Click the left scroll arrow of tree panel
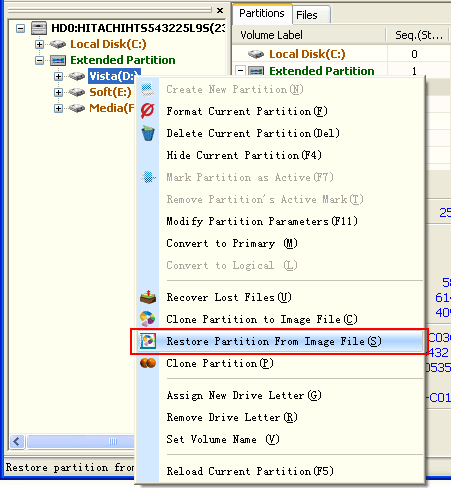Image resolution: width=451 pixels, height=488 pixels. [17, 442]
